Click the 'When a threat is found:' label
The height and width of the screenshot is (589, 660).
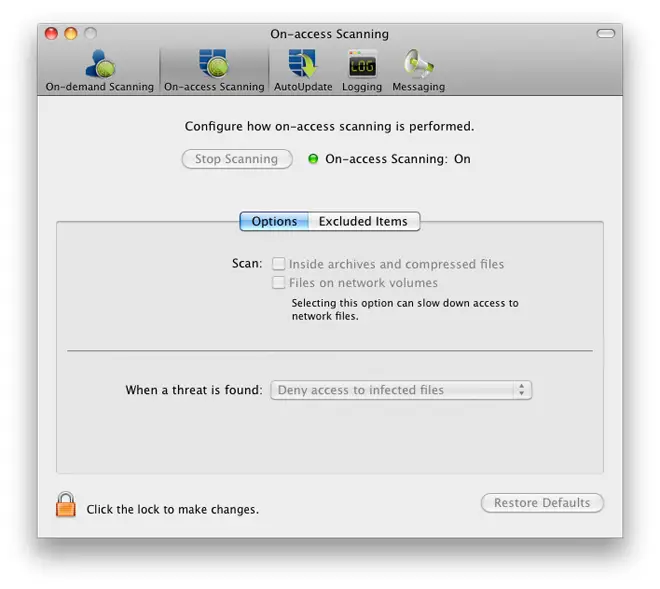tap(194, 390)
